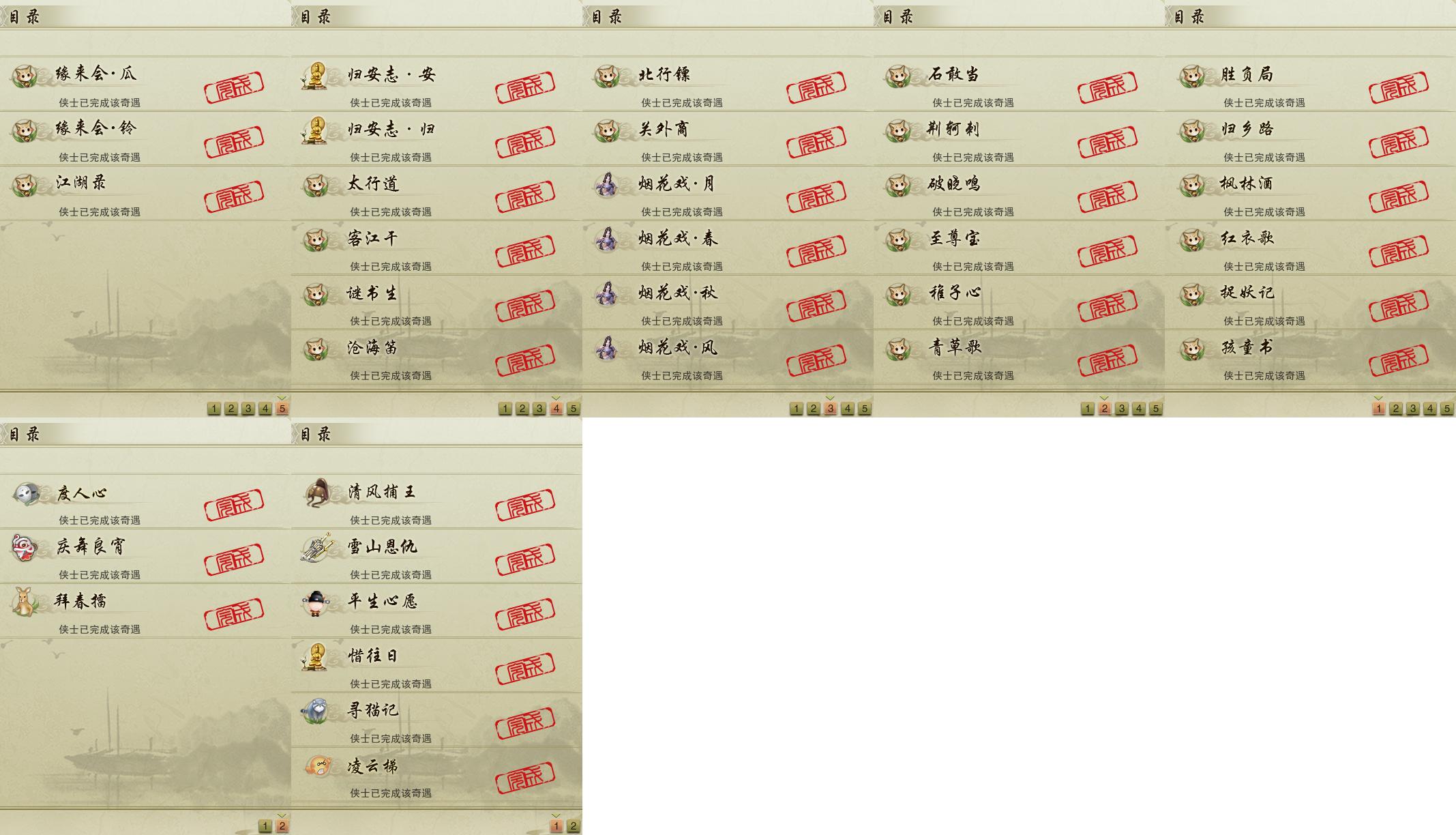Click the hooded figure icon beside 清风捕王
Screen dimensions: 1456x835
point(317,493)
